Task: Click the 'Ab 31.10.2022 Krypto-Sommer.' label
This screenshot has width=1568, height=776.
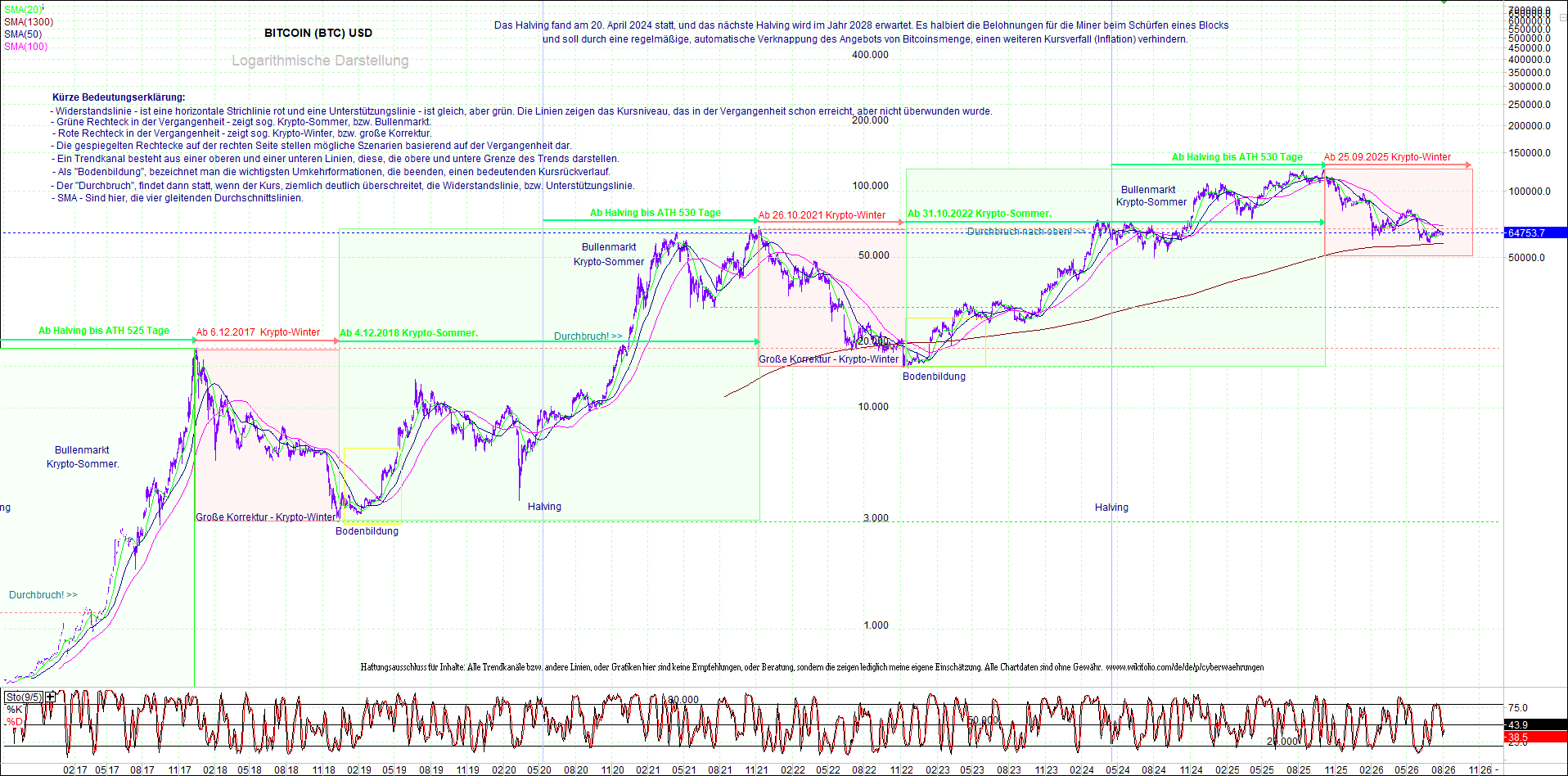Action: click(x=980, y=214)
